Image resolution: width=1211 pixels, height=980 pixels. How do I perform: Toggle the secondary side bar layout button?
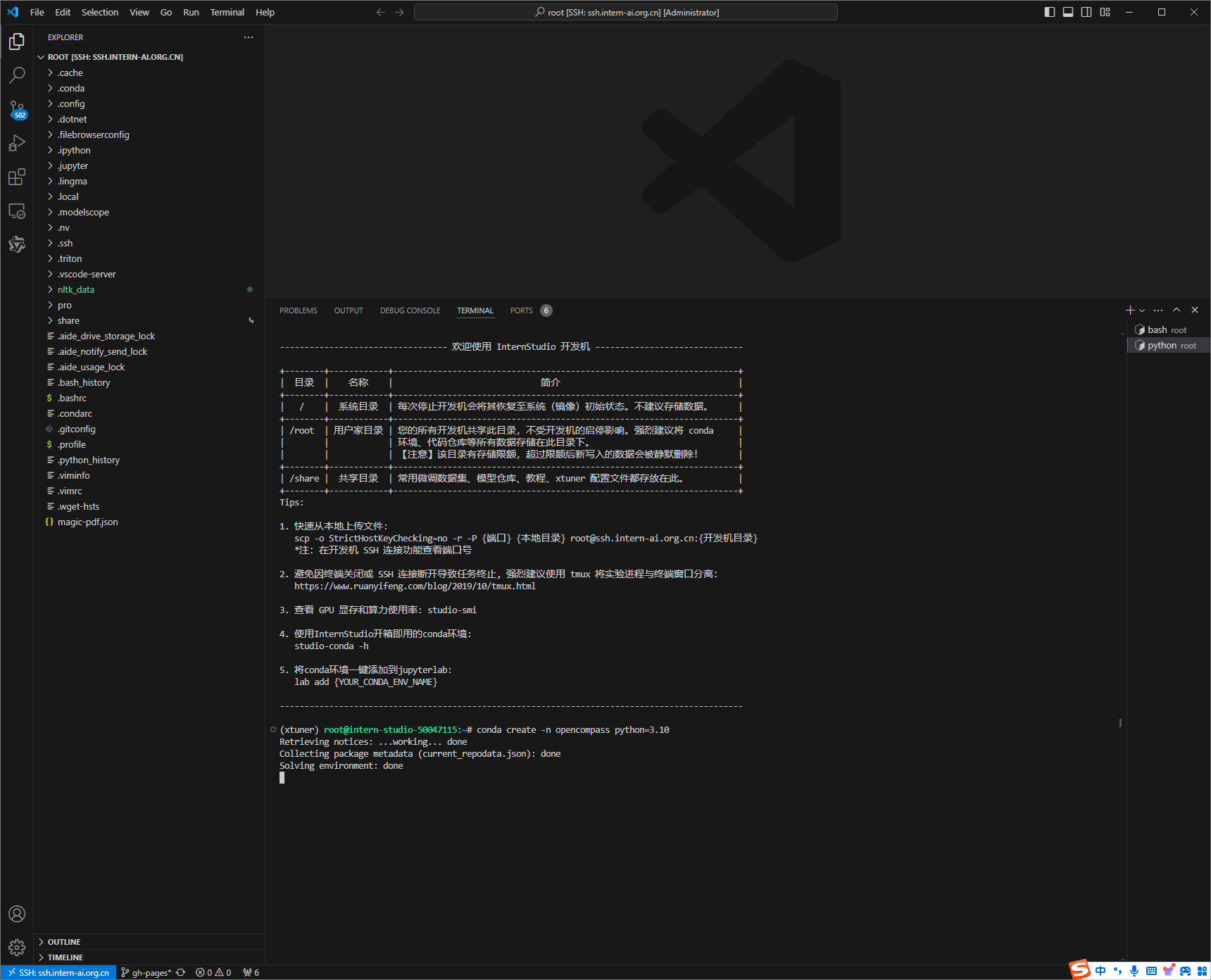[x=1086, y=12]
